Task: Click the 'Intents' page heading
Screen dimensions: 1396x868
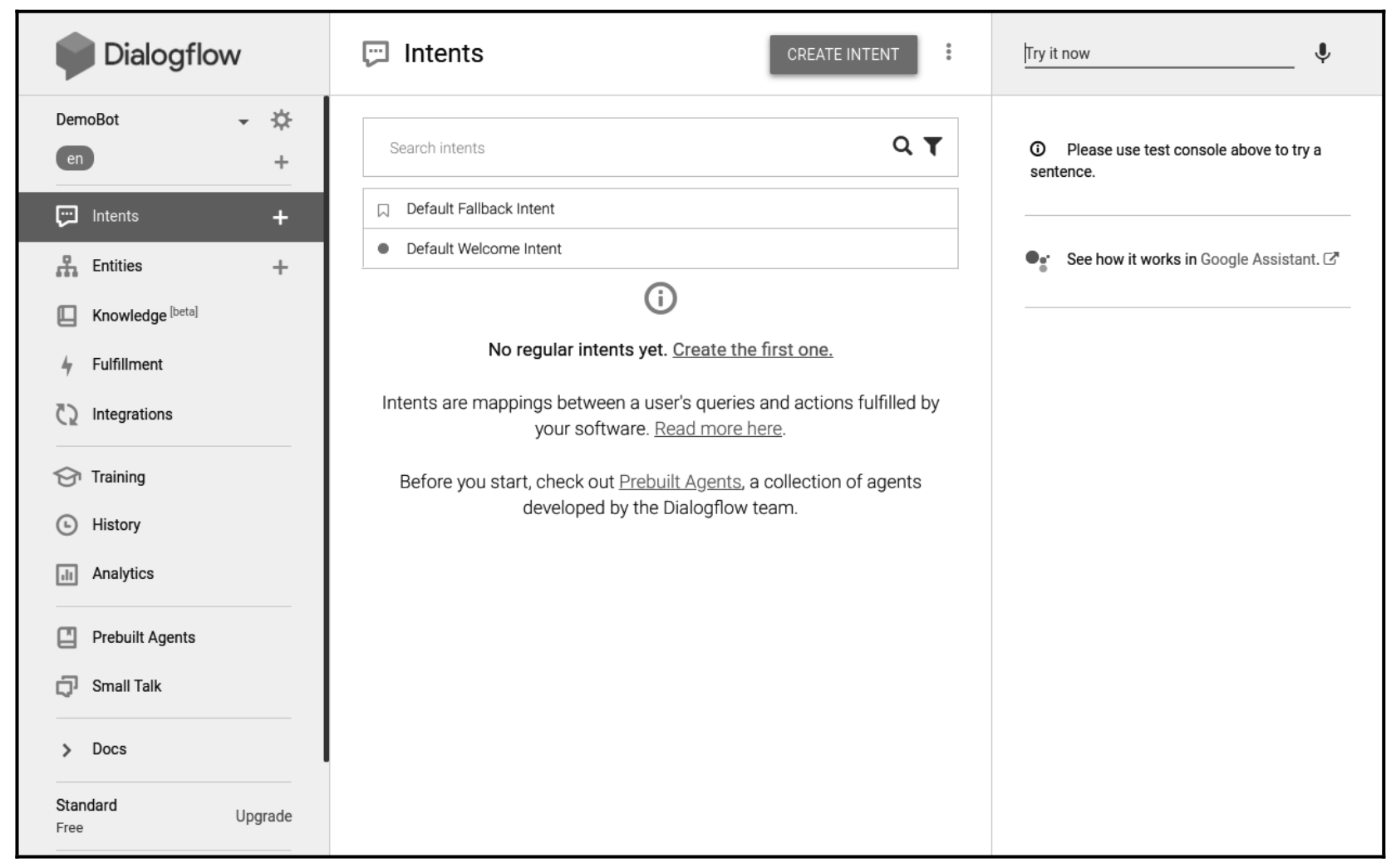Action: pos(444,54)
